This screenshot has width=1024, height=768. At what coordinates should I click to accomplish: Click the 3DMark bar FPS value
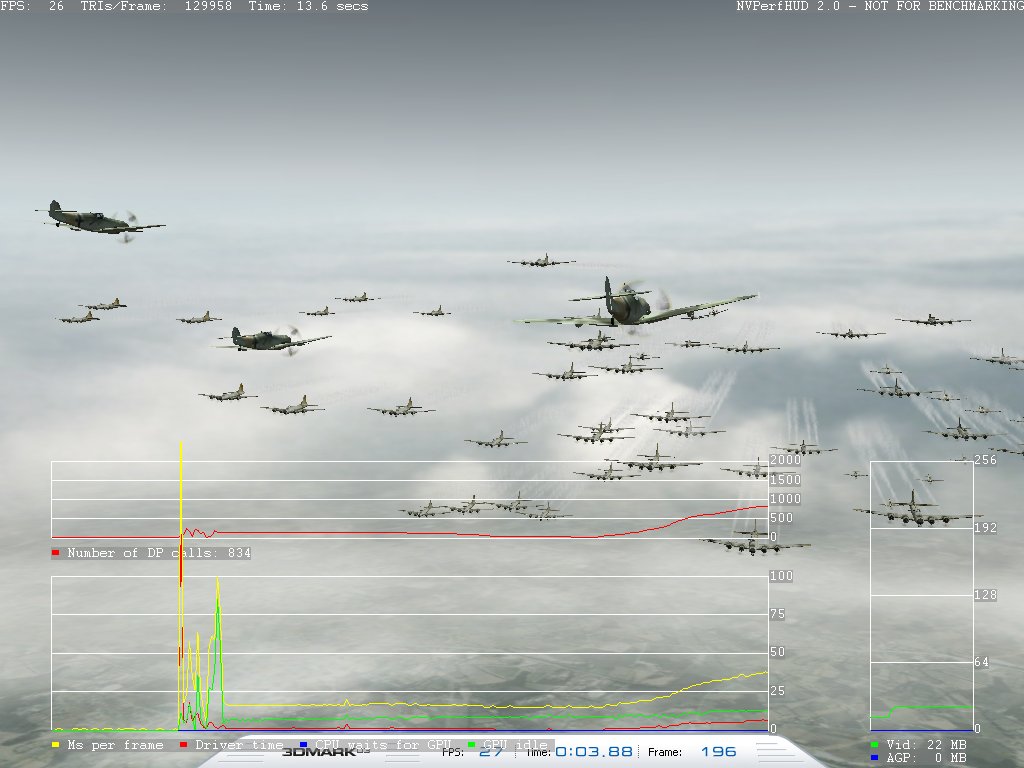click(x=491, y=752)
